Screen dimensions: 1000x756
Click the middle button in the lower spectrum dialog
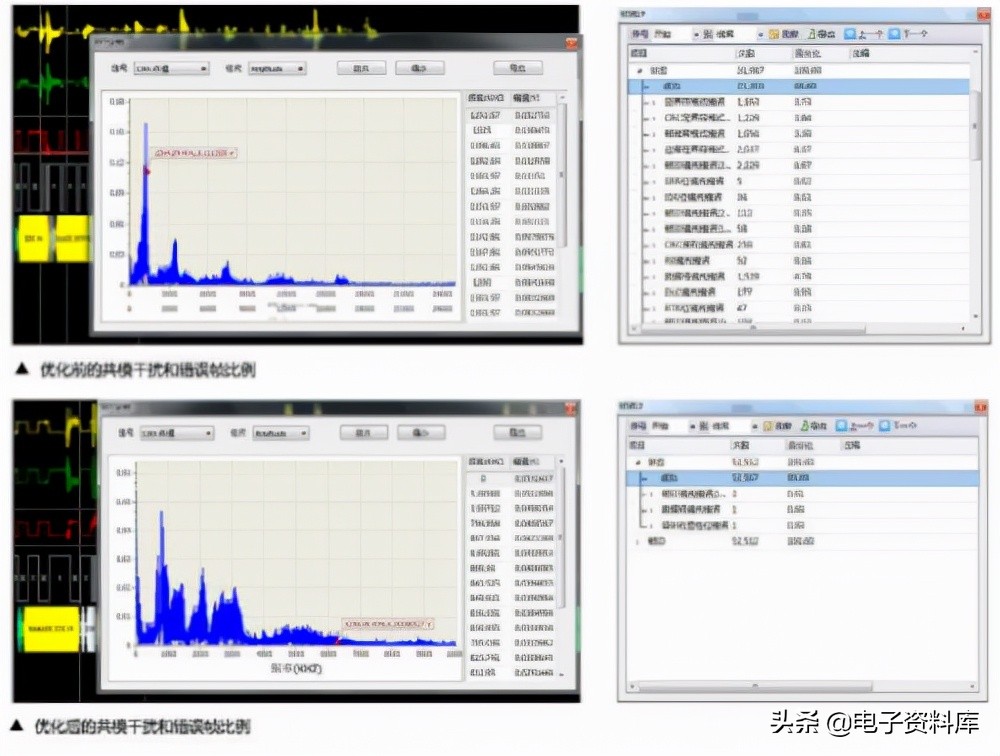coord(420,433)
